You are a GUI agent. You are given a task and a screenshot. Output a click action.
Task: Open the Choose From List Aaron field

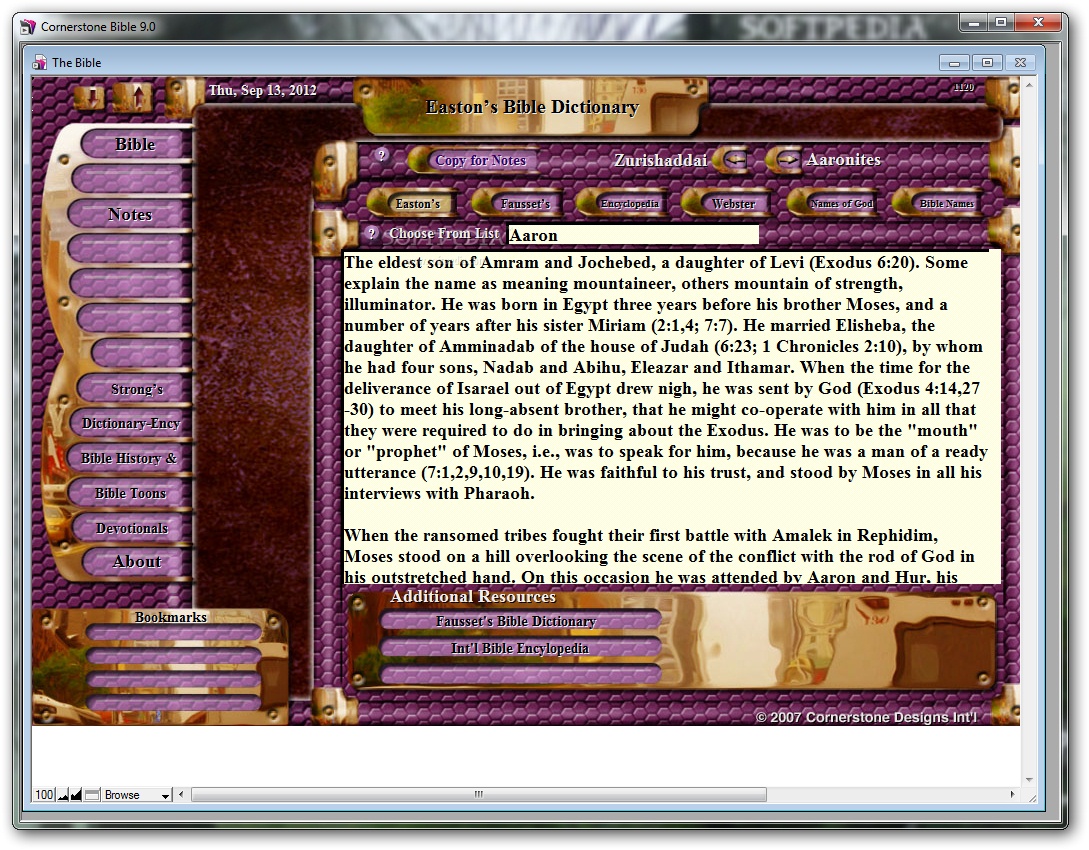pos(633,235)
